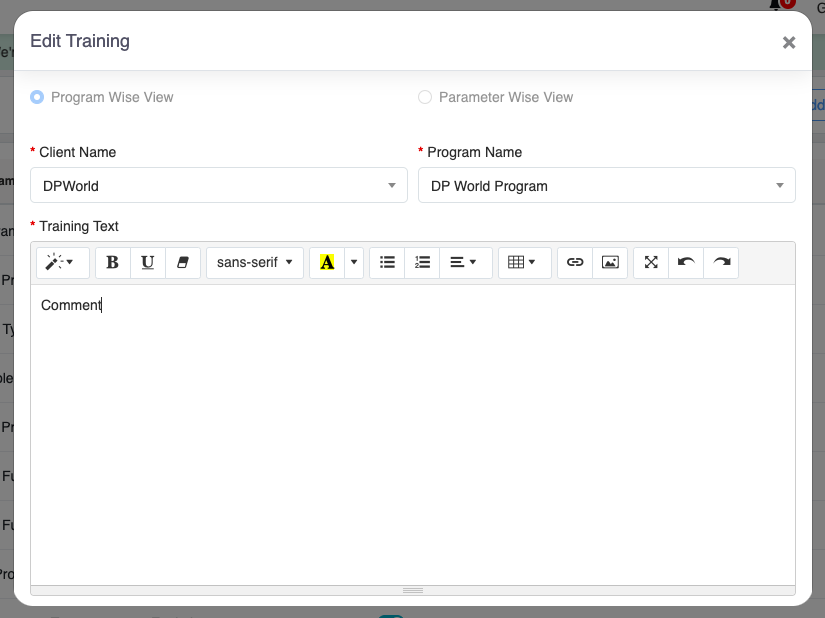
Task: Select Parameter Wise View radio button
Action: (x=425, y=97)
